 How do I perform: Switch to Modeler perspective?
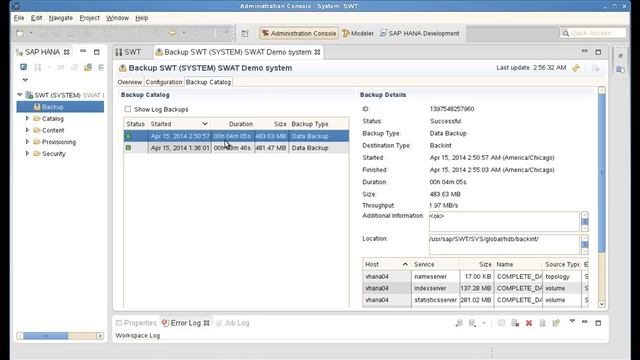click(x=358, y=33)
